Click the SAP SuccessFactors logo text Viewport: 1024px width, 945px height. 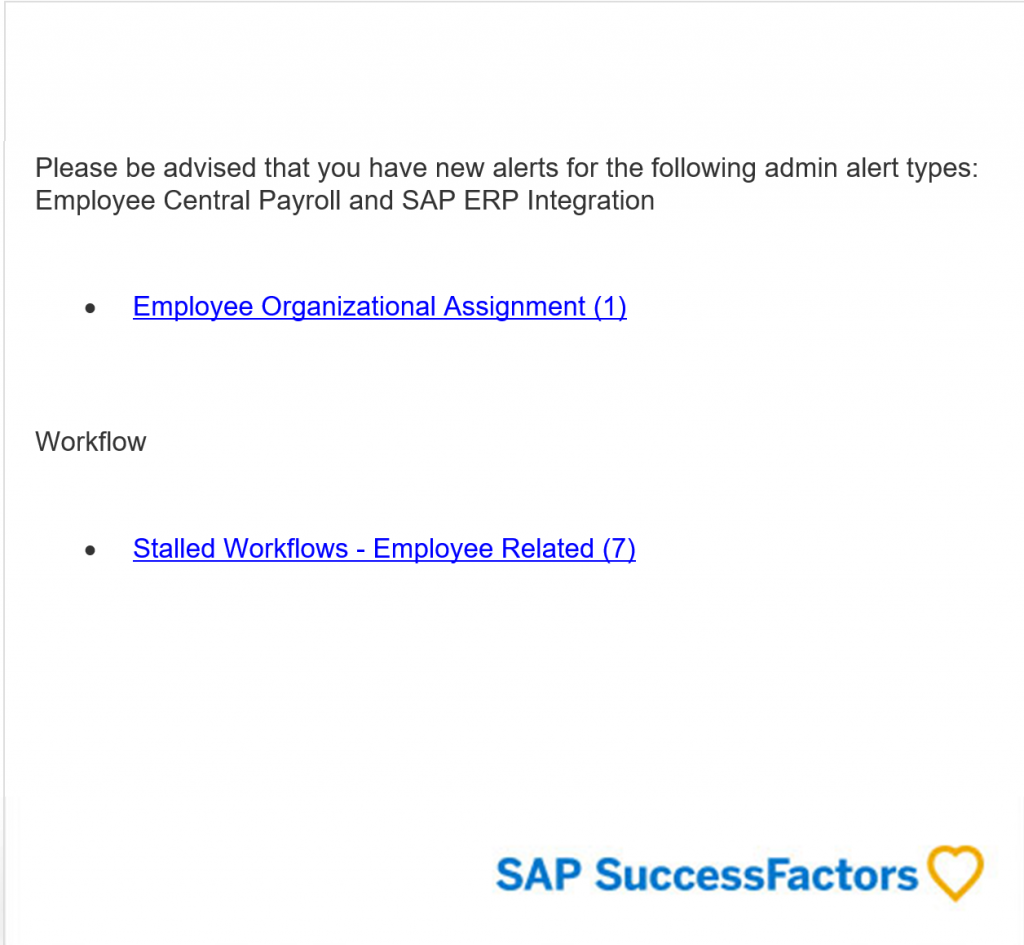[x=707, y=874]
